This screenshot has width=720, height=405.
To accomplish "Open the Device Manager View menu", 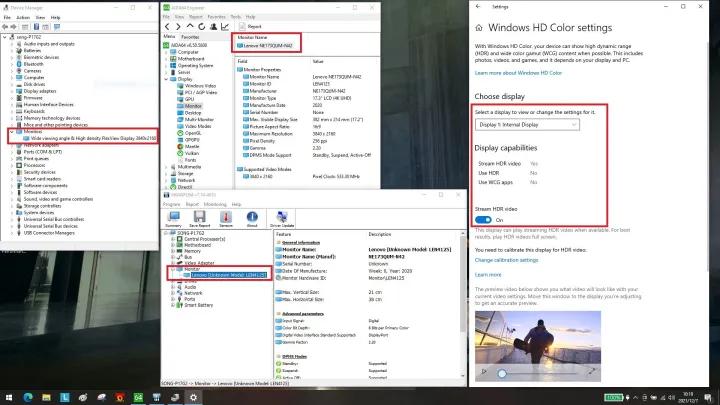I will point(40,17).
